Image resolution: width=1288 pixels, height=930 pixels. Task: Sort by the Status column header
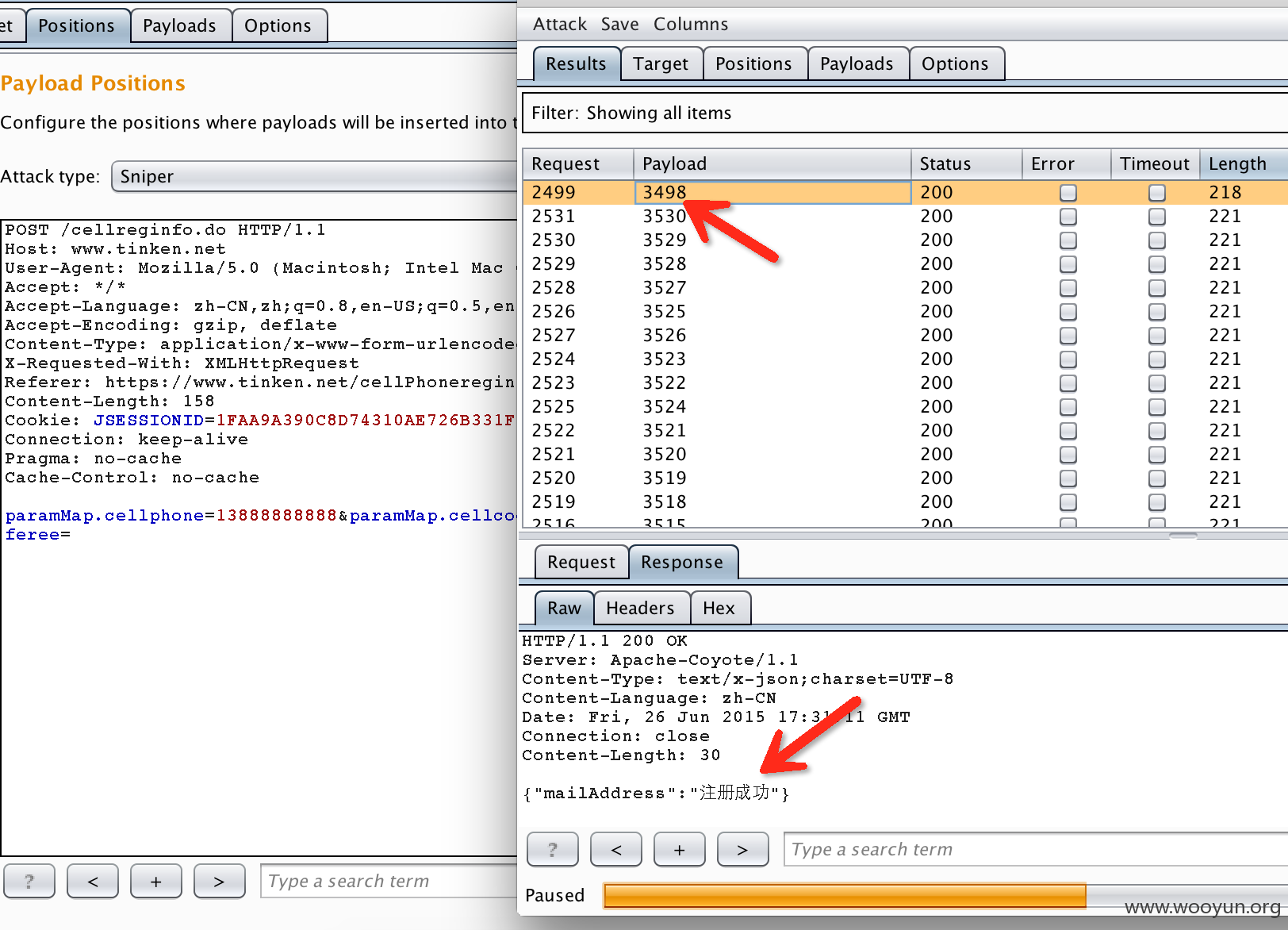pyautogui.click(x=966, y=163)
